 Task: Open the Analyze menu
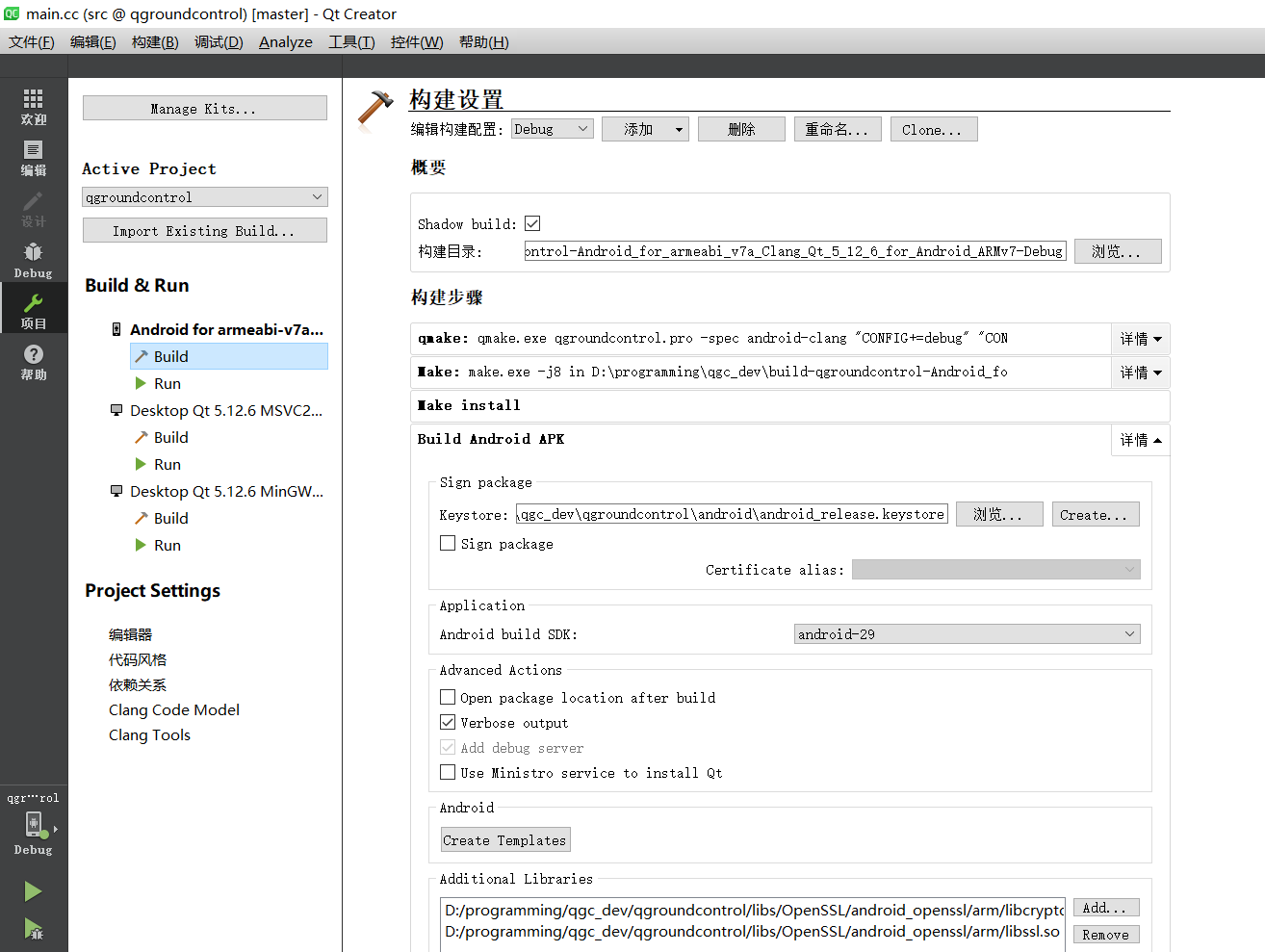(285, 41)
